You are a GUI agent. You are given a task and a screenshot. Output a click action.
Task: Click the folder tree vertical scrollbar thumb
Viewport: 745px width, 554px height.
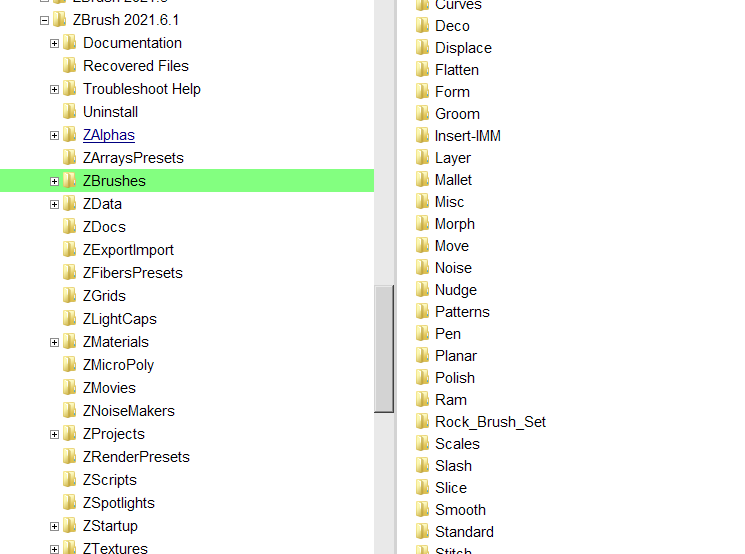tap(384, 349)
